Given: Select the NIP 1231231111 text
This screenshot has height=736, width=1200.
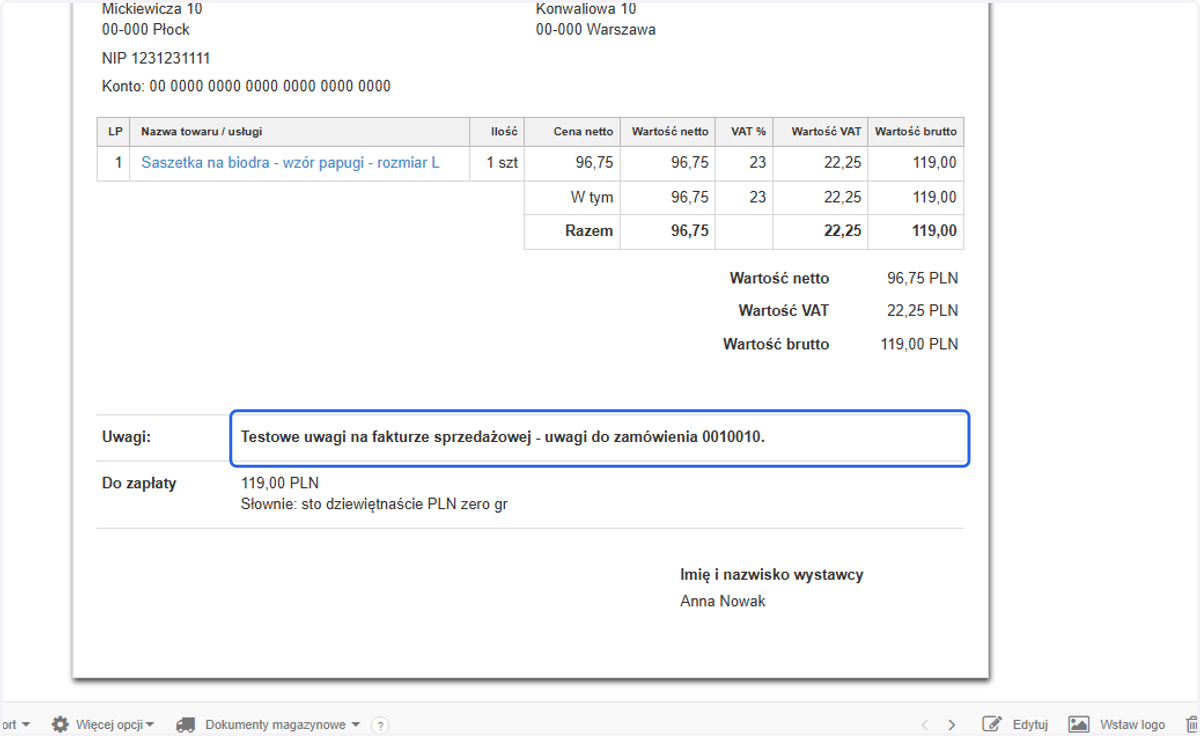Looking at the screenshot, I should pyautogui.click(x=156, y=58).
